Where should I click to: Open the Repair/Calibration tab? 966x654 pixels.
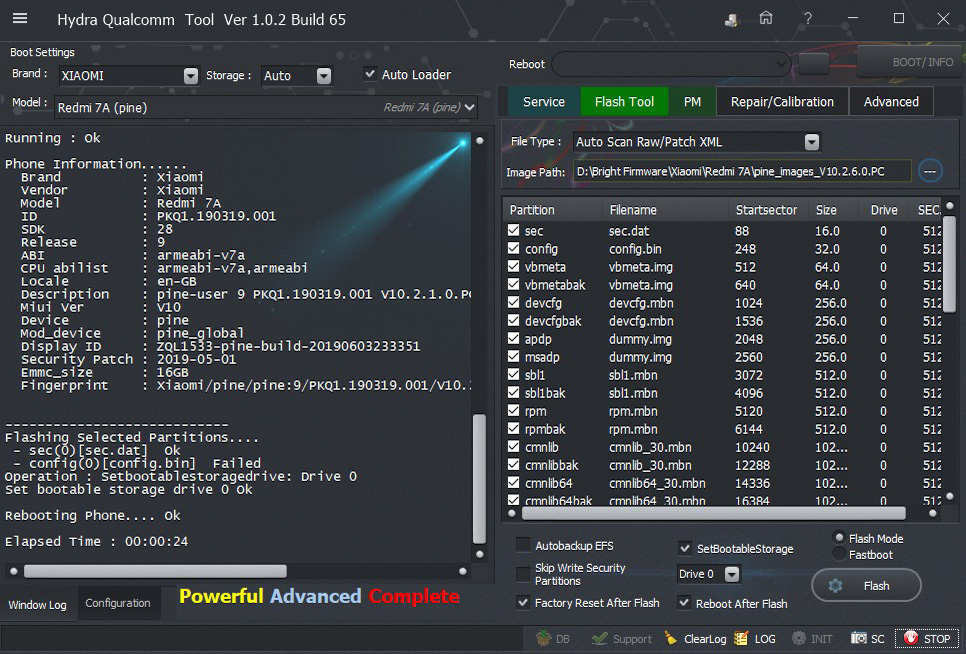coord(782,102)
